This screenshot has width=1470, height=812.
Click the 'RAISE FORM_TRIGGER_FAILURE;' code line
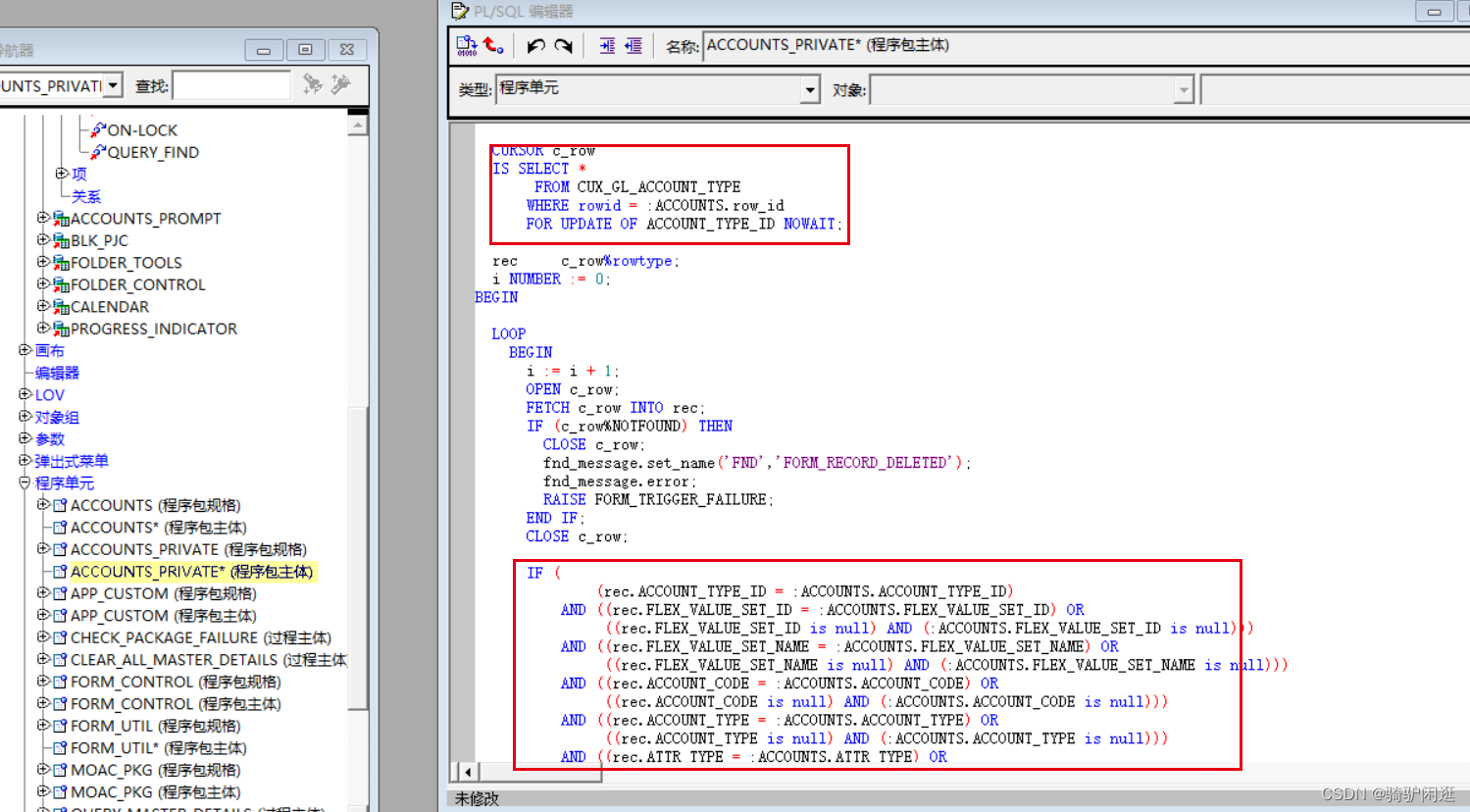[658, 499]
